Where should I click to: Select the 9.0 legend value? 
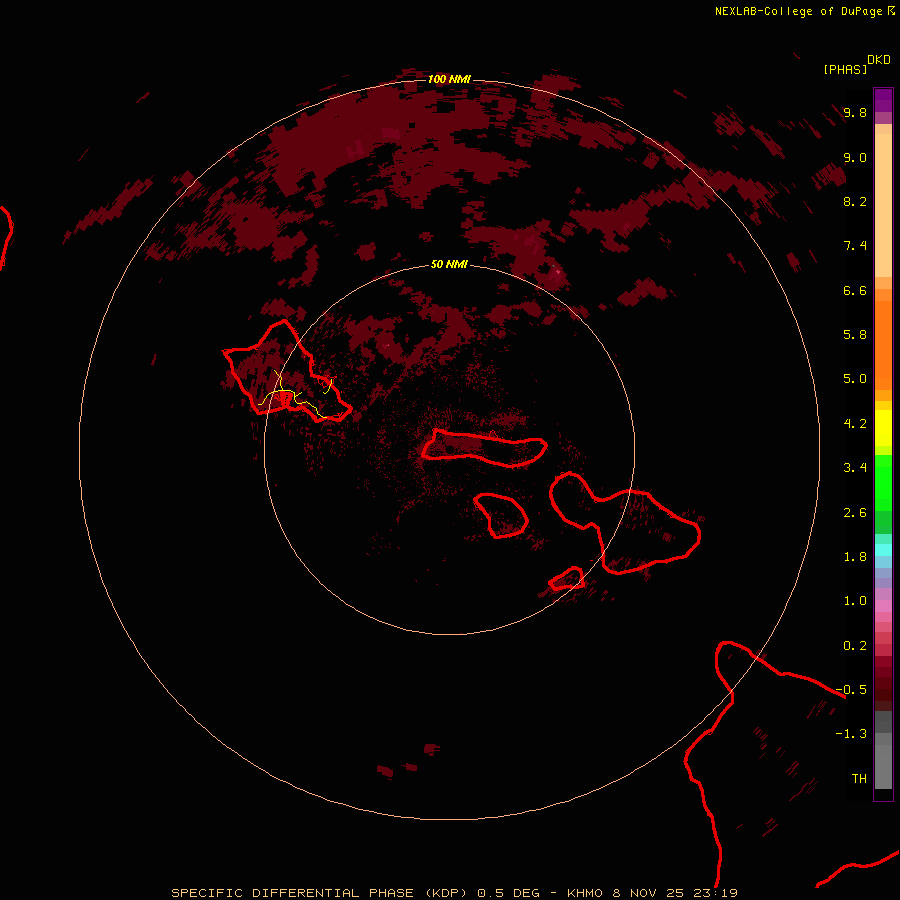[855, 157]
